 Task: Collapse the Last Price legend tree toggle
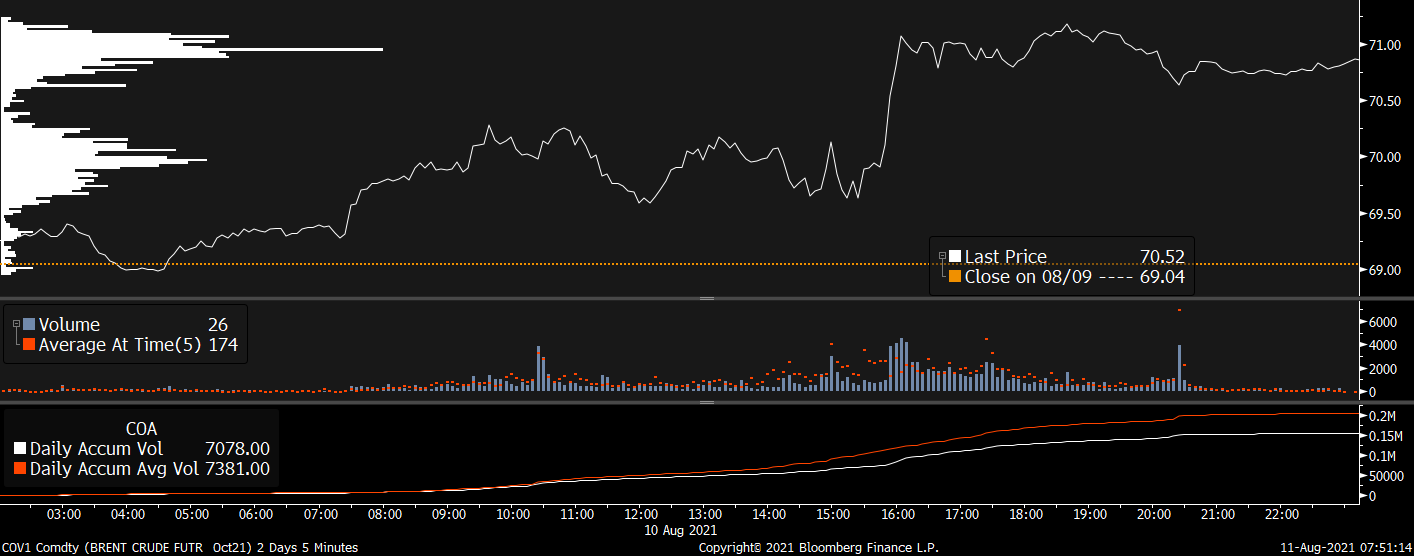(x=941, y=256)
